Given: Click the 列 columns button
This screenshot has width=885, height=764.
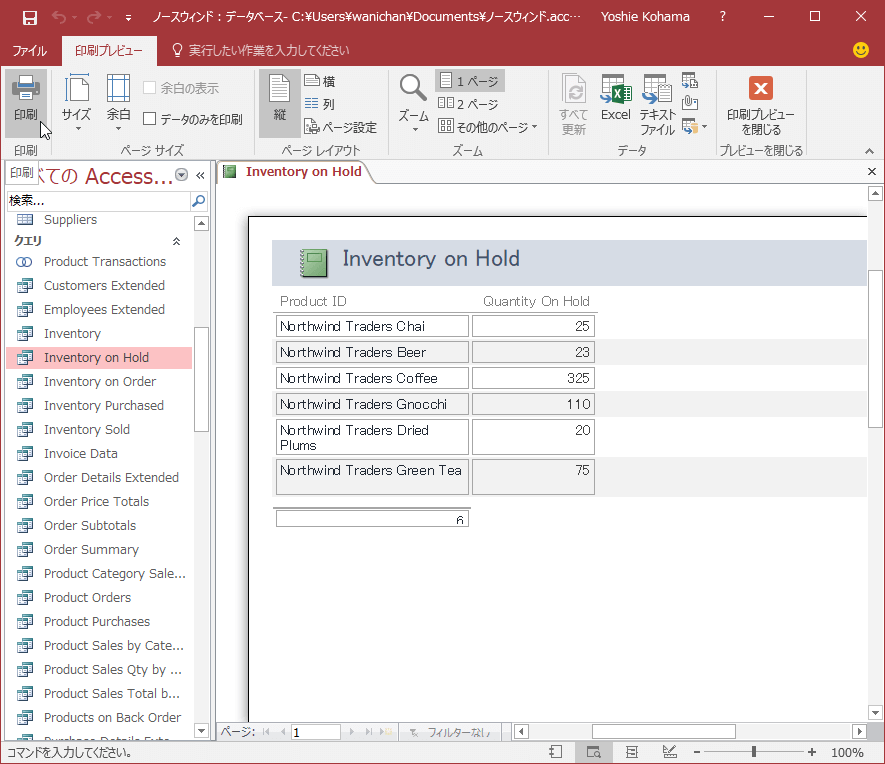Looking at the screenshot, I should (x=320, y=104).
